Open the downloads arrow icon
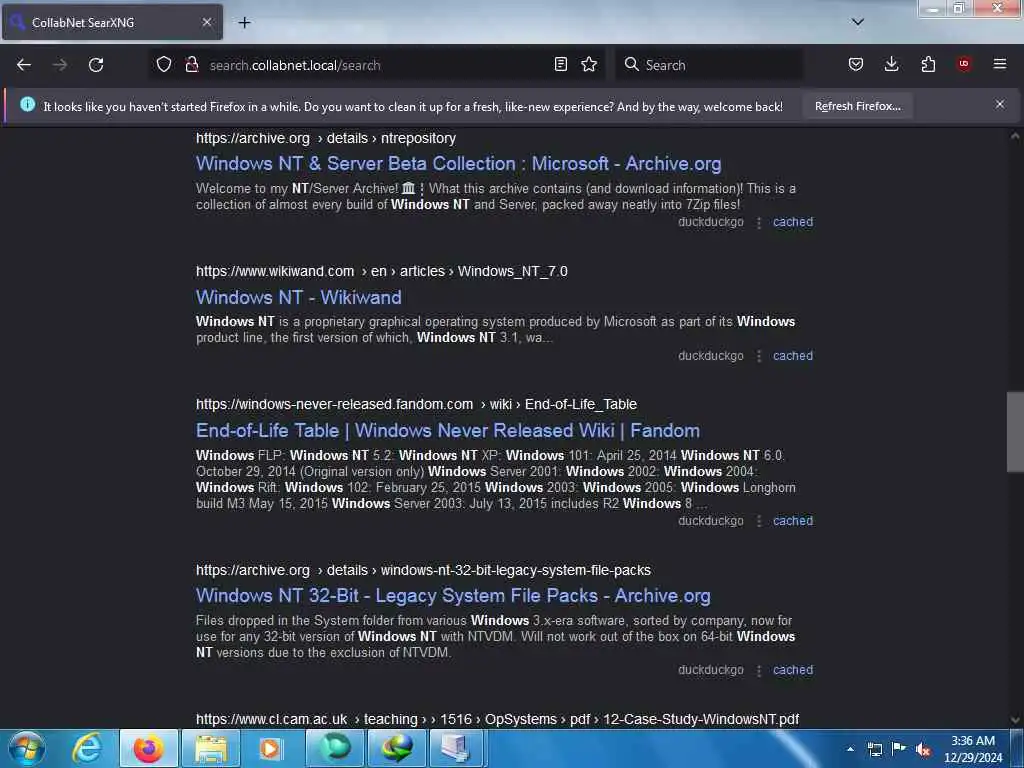This screenshot has height=768, width=1024. [891, 64]
